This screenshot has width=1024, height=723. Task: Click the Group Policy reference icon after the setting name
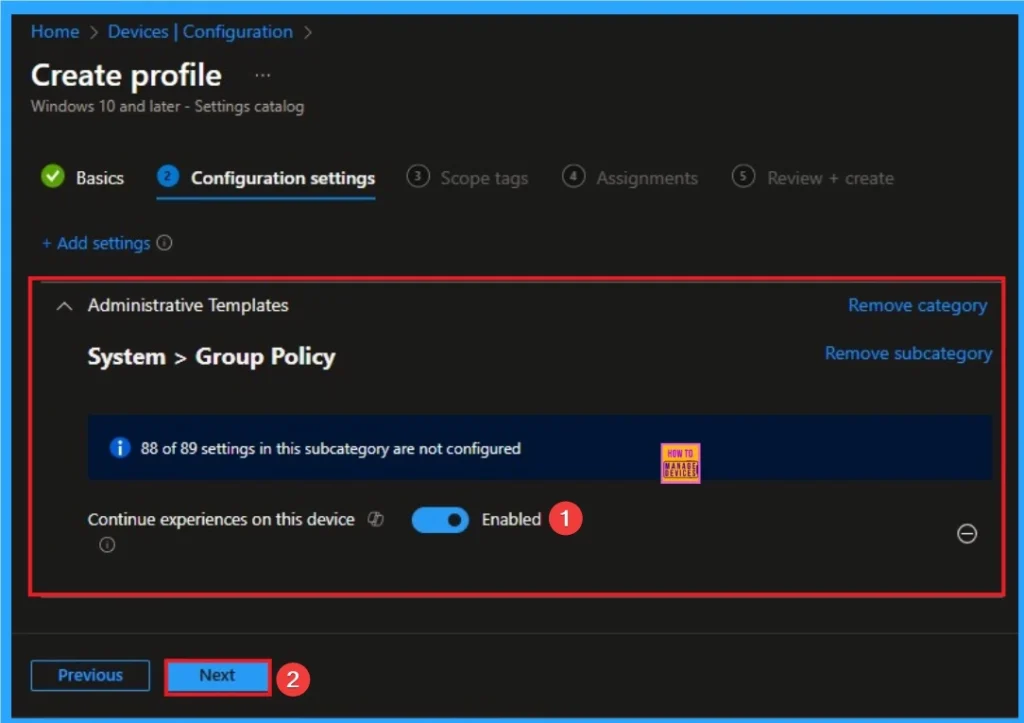(375, 519)
